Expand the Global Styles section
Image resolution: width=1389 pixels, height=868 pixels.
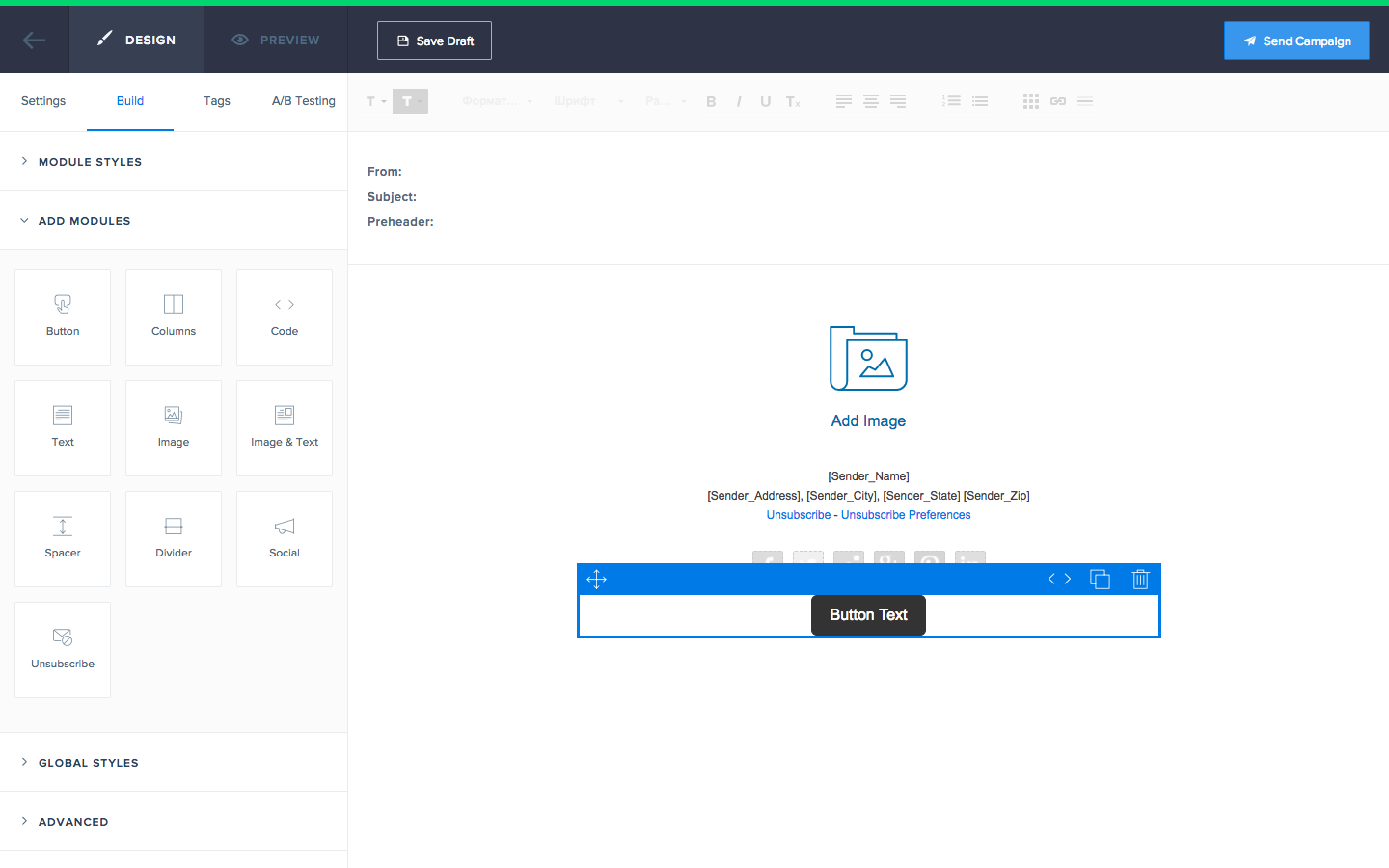(x=88, y=762)
